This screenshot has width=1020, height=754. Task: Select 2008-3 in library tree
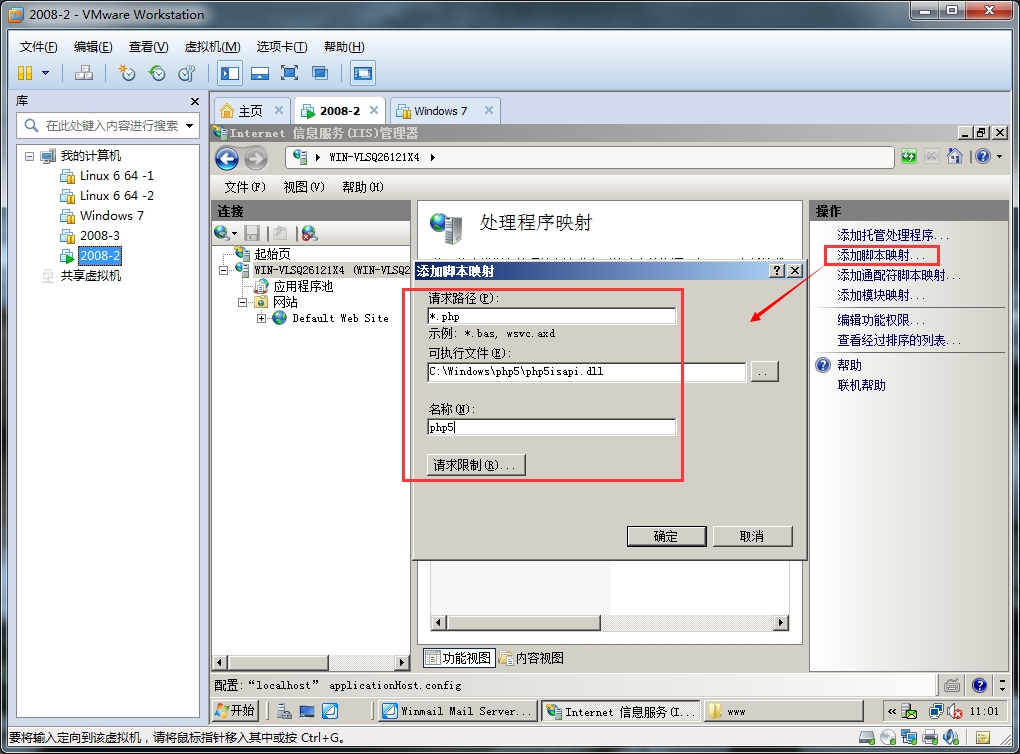(x=100, y=236)
